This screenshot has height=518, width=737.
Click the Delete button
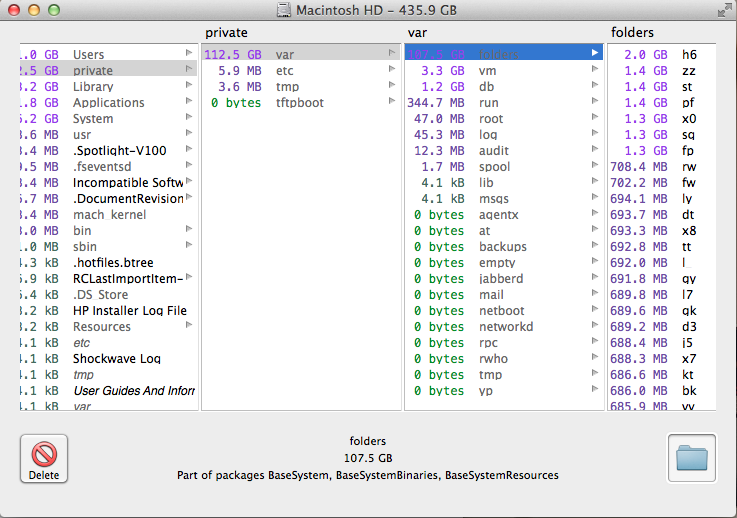click(44, 458)
